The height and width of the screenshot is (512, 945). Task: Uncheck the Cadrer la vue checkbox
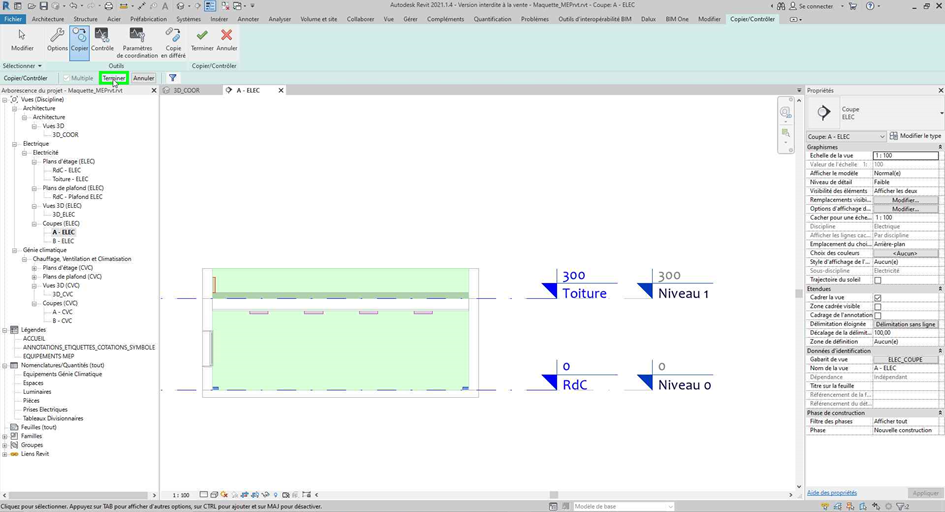click(878, 298)
